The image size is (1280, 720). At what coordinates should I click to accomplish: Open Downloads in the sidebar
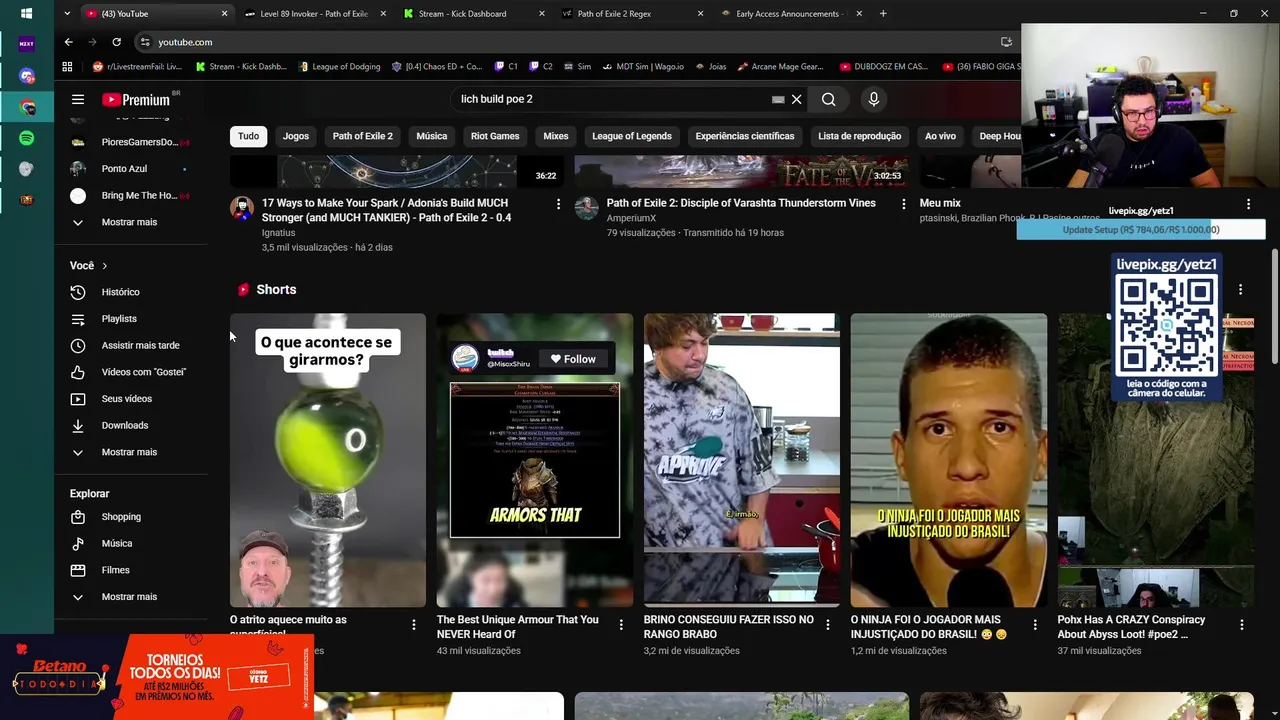pos(124,425)
